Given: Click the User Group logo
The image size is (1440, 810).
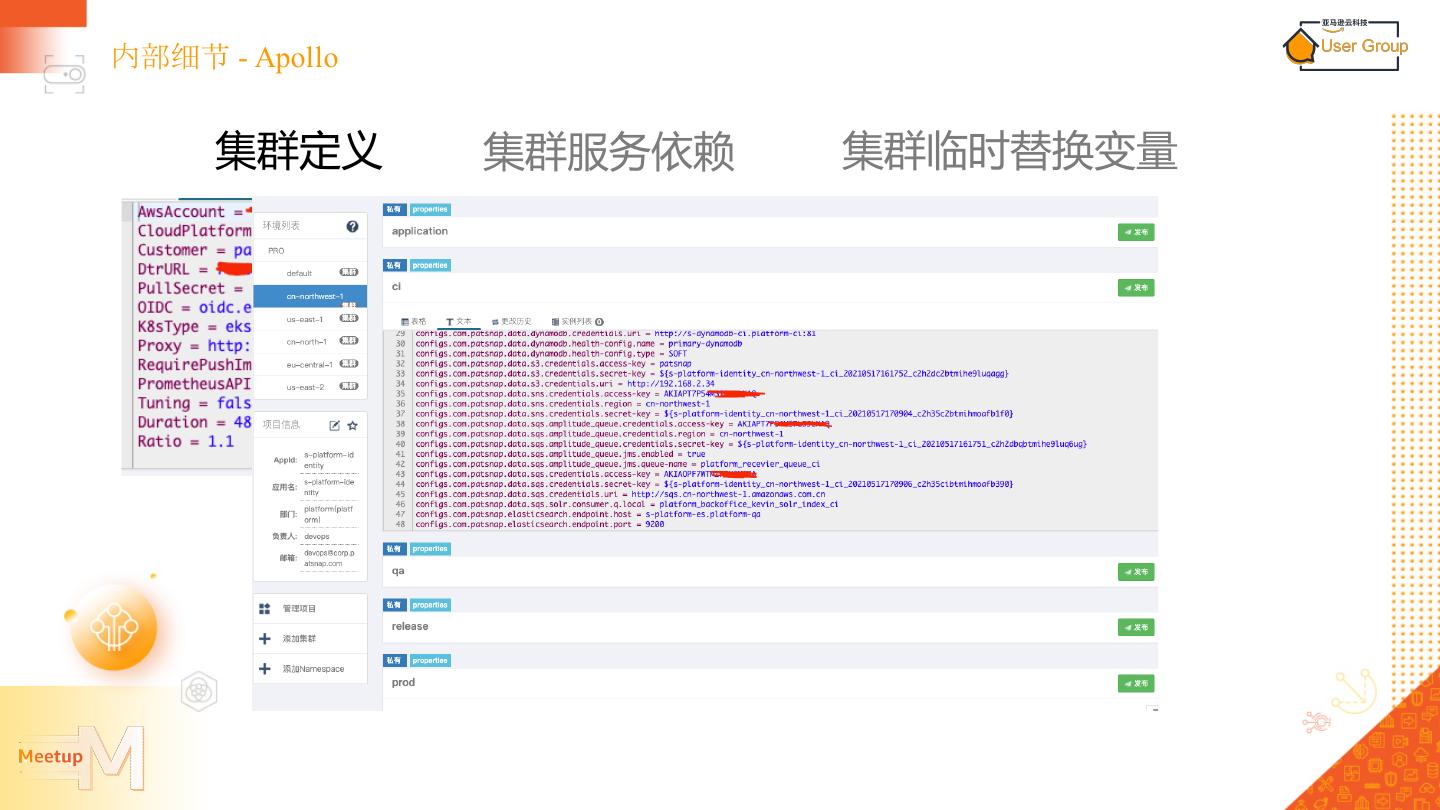Looking at the screenshot, I should (x=1345, y=45).
